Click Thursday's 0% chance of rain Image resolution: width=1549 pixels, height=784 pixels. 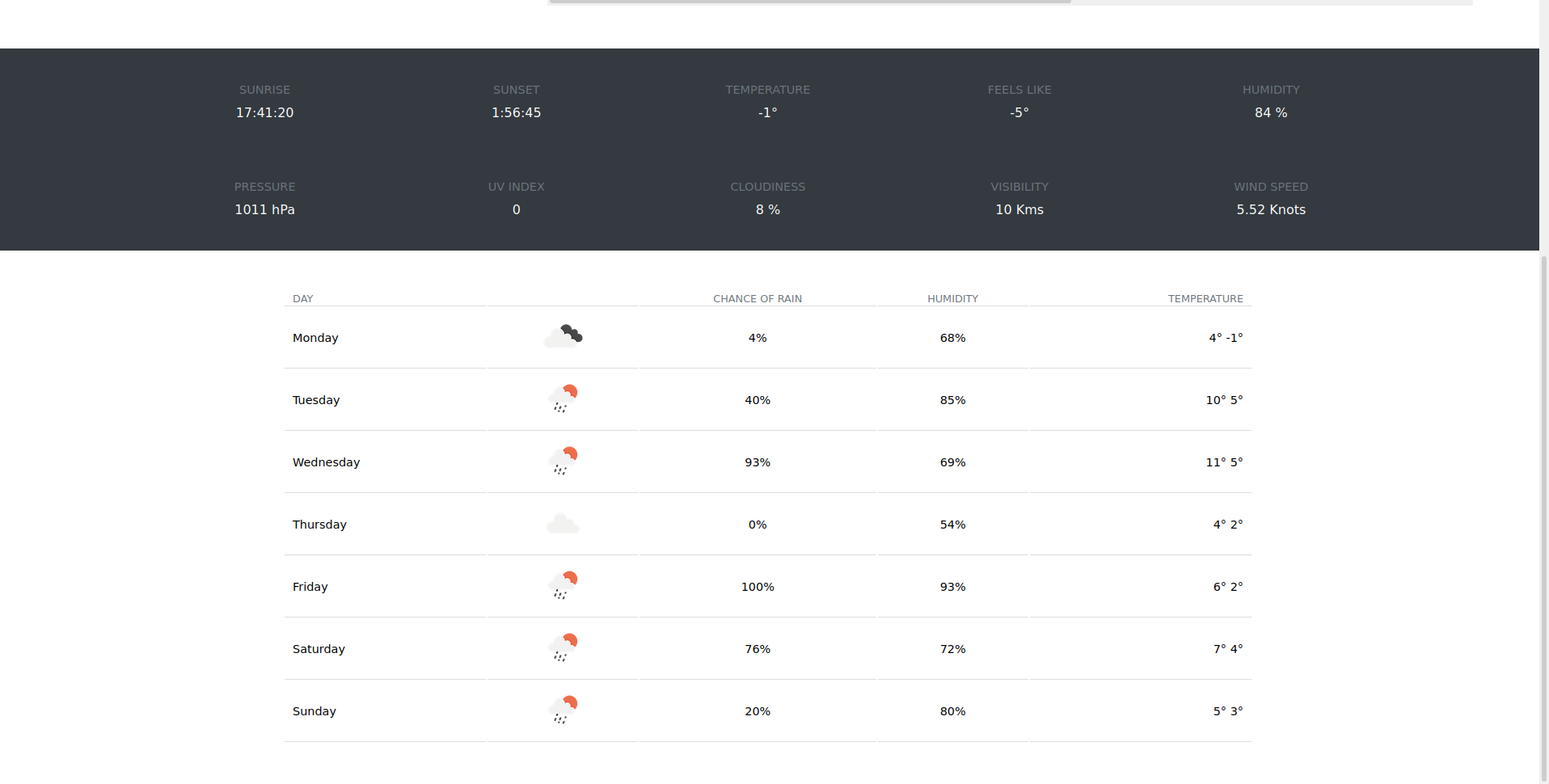click(758, 525)
